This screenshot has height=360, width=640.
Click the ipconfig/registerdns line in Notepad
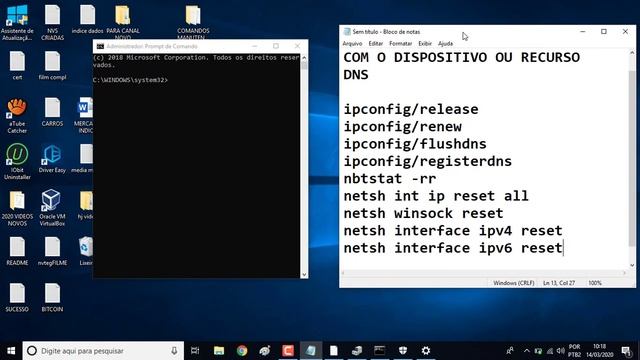[x=428, y=161]
